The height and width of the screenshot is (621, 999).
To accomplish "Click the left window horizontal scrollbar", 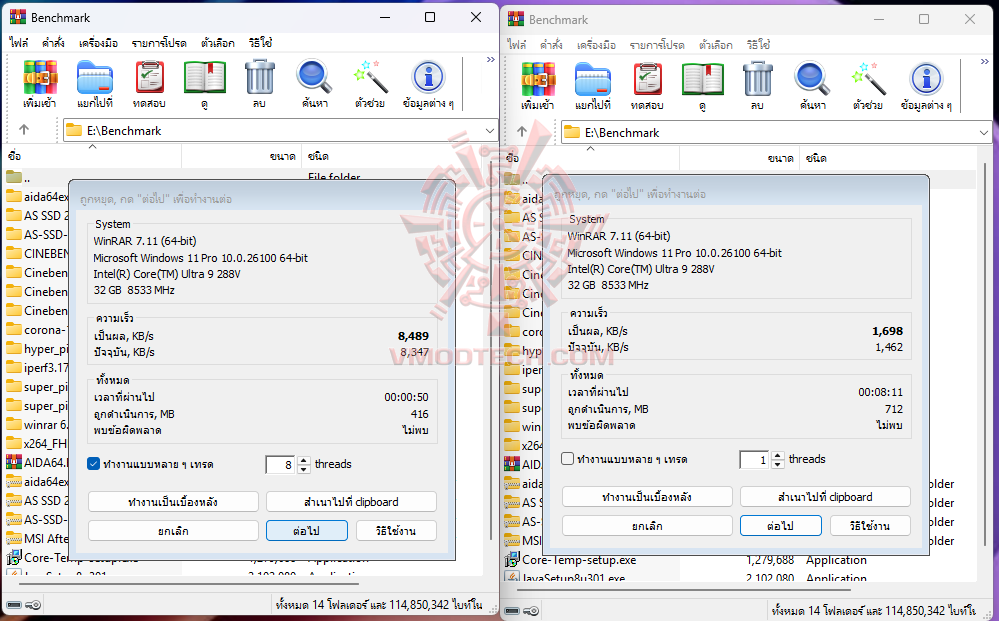I will 189,583.
